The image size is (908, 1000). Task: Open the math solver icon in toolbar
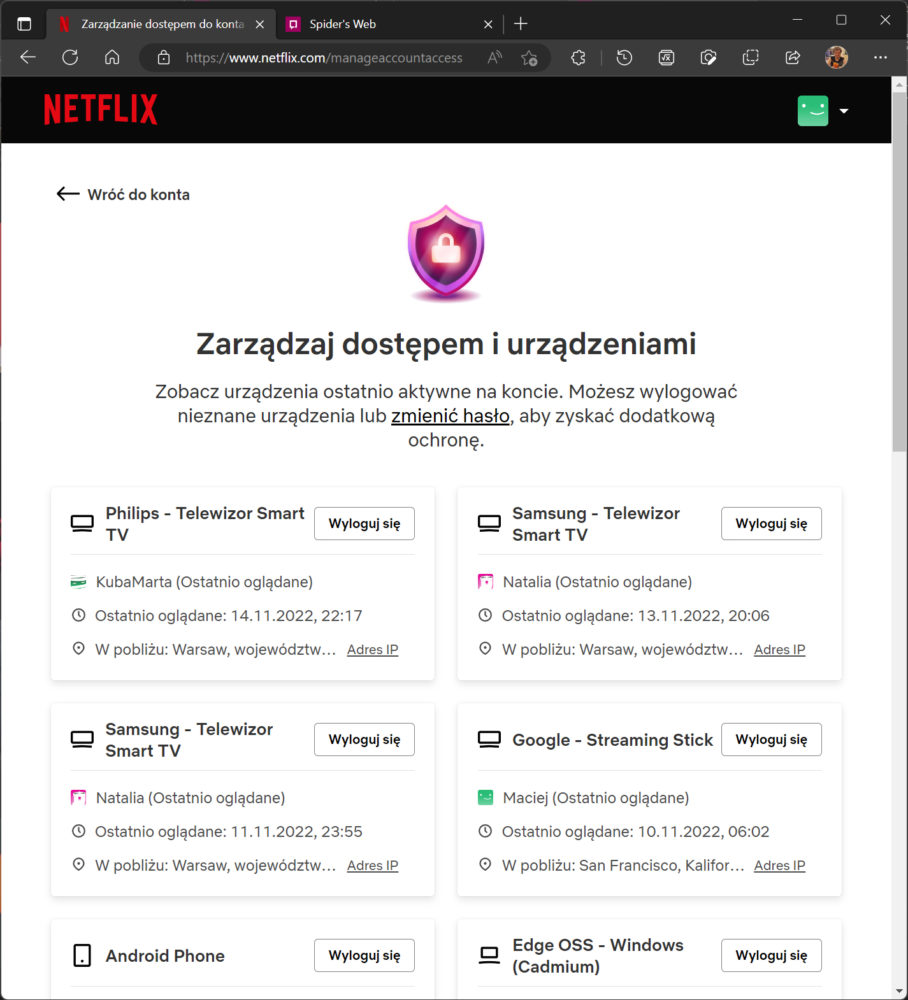pos(666,58)
